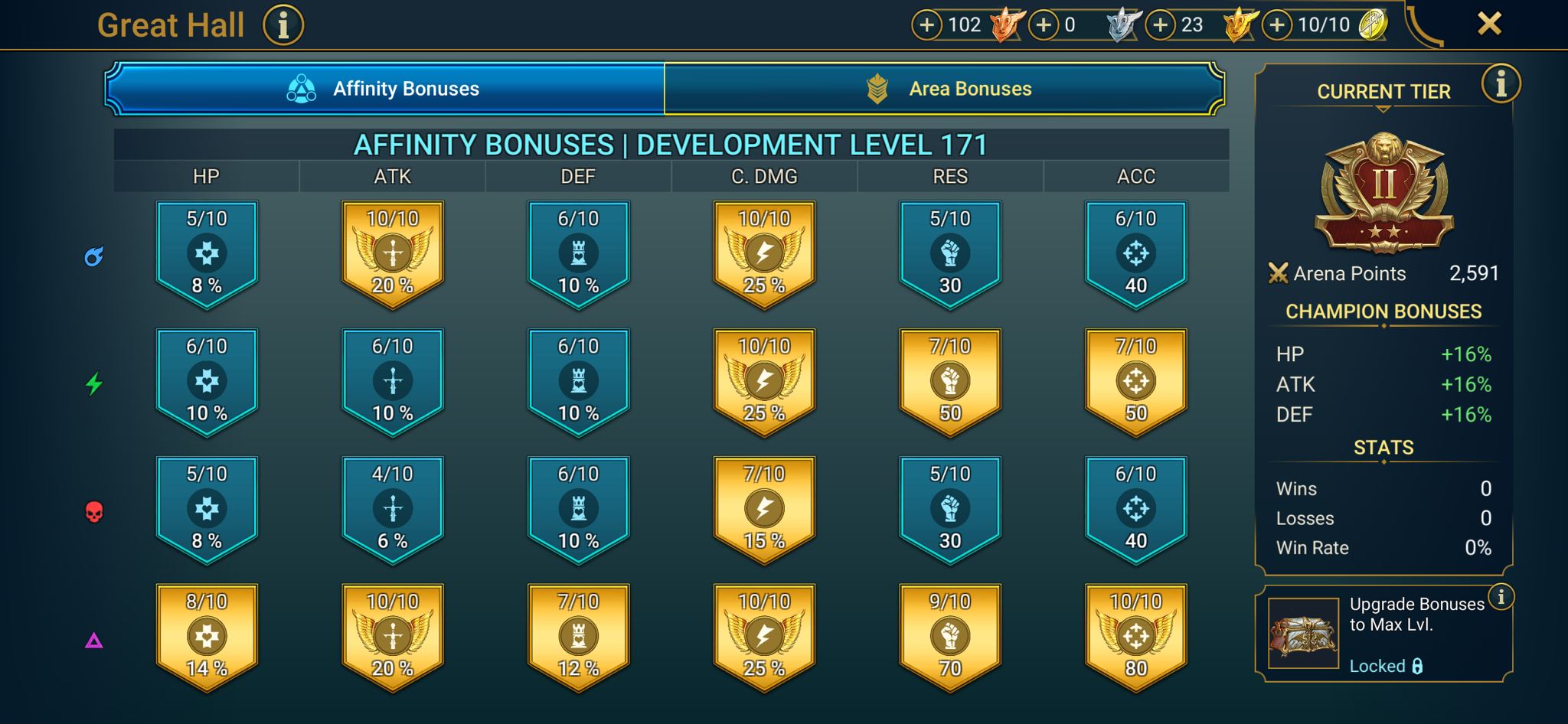Viewport: 1568px width, 724px height.
Task: Open the Great Hall info icon
Action: 283,24
